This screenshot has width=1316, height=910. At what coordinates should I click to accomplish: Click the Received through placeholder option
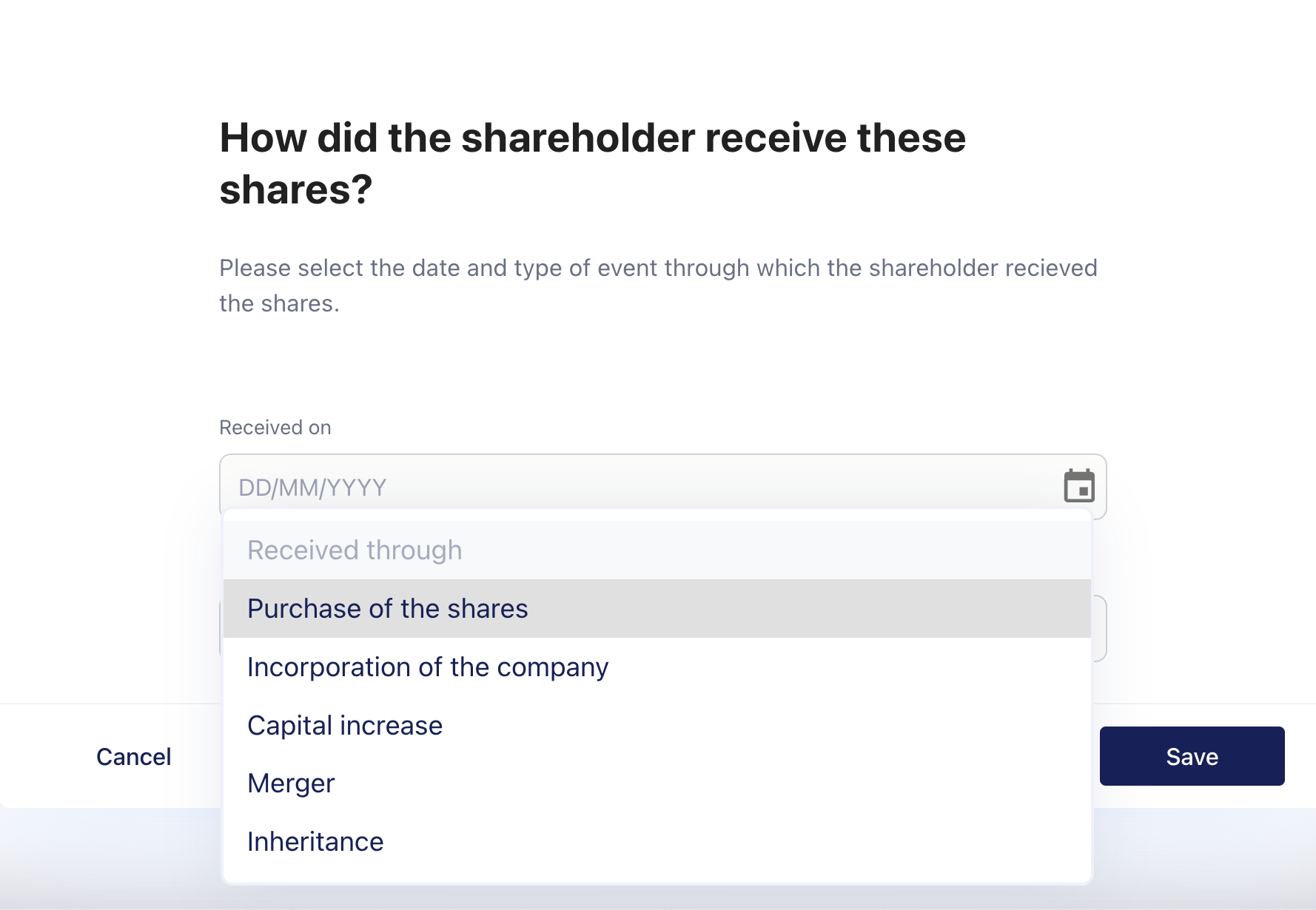[x=355, y=550]
